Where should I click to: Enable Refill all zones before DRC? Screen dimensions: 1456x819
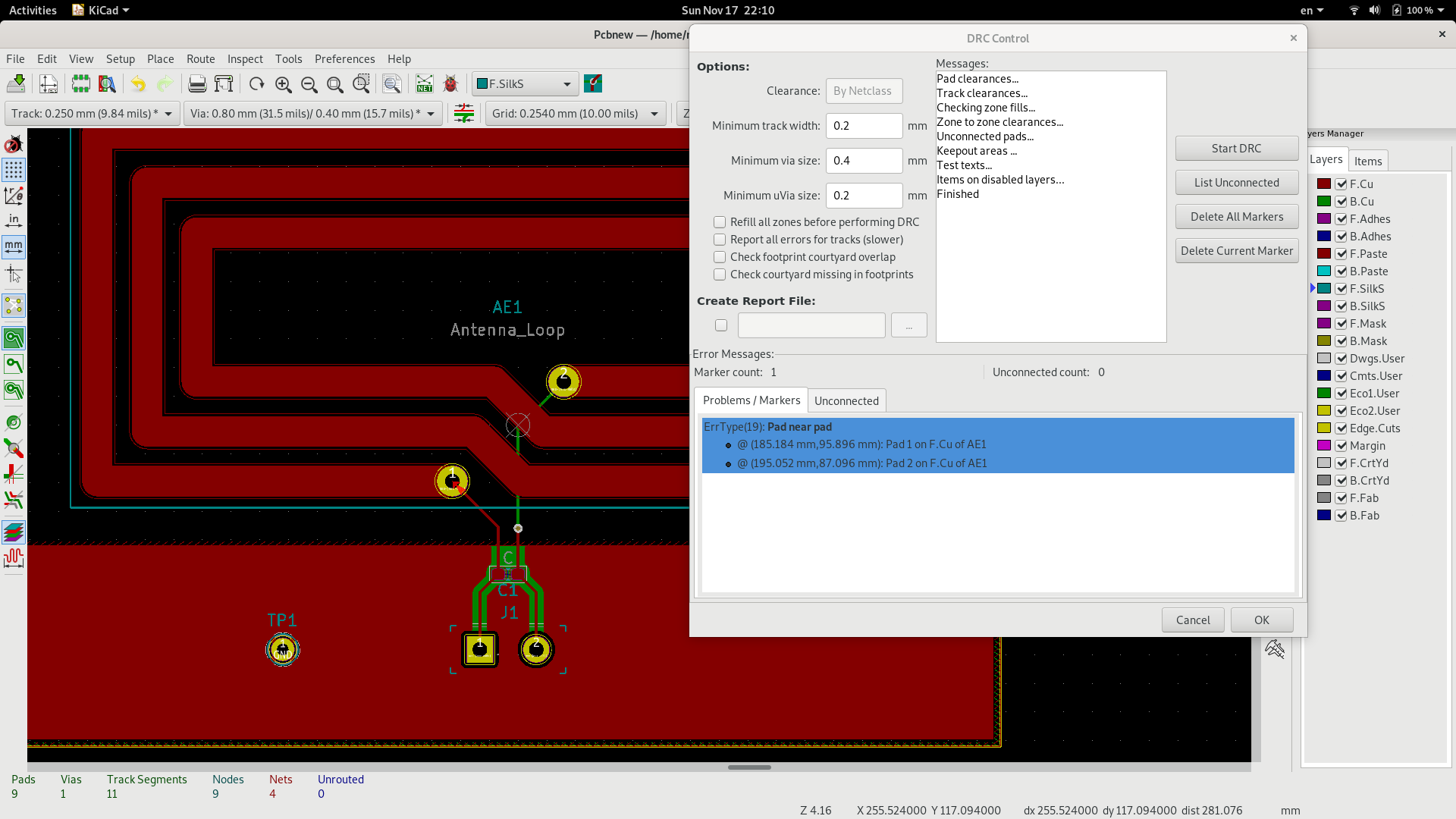pos(720,222)
